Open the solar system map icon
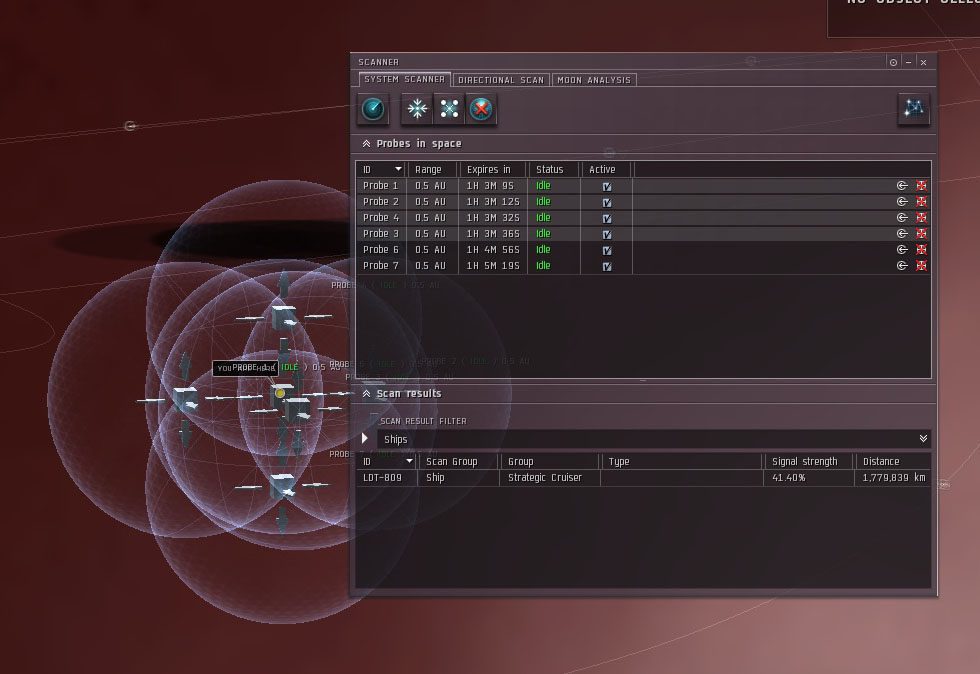Viewport: 980px width, 674px height. pyautogui.click(x=914, y=109)
